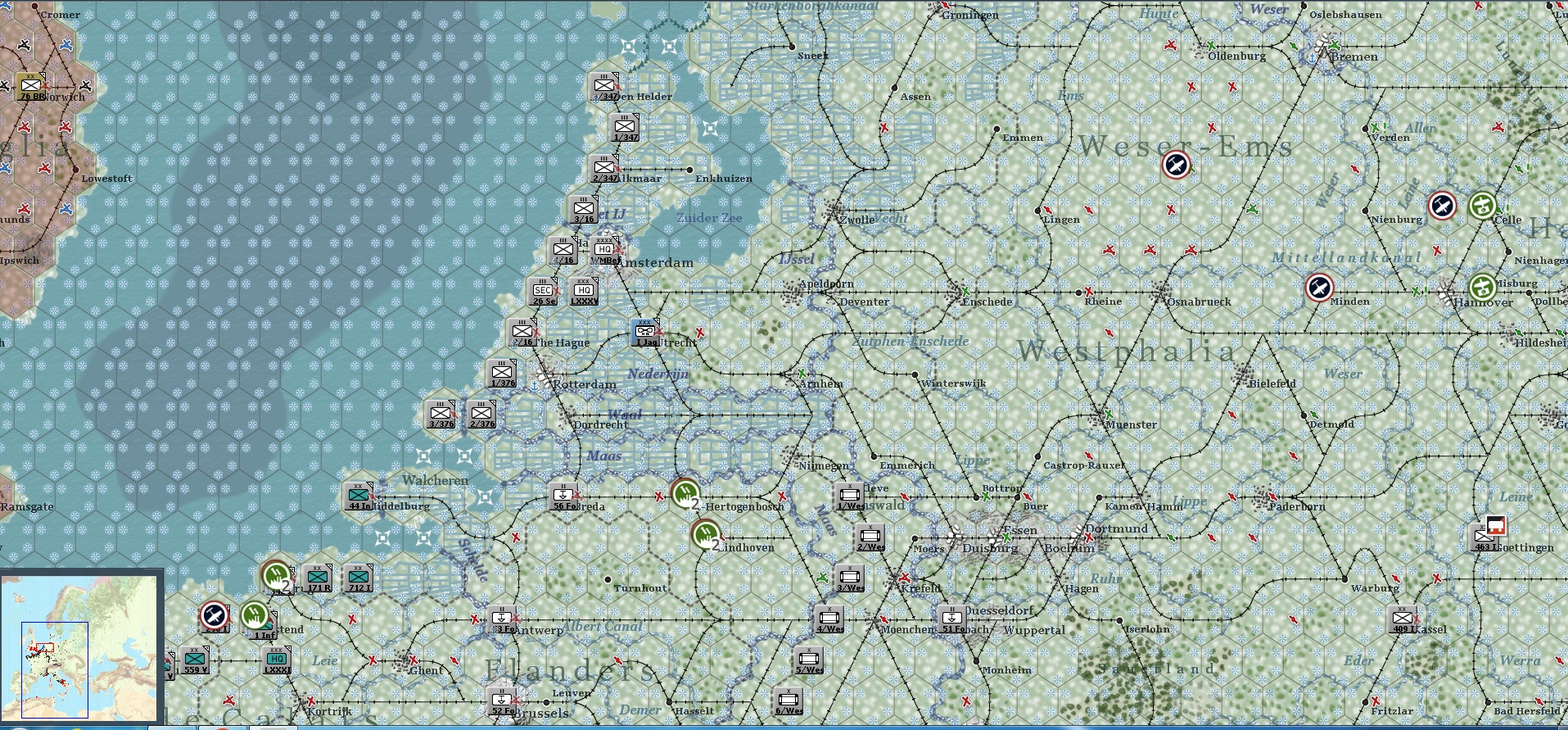The height and width of the screenshot is (730, 1568).
Task: Click the Zwolle city label
Action: 857,220
